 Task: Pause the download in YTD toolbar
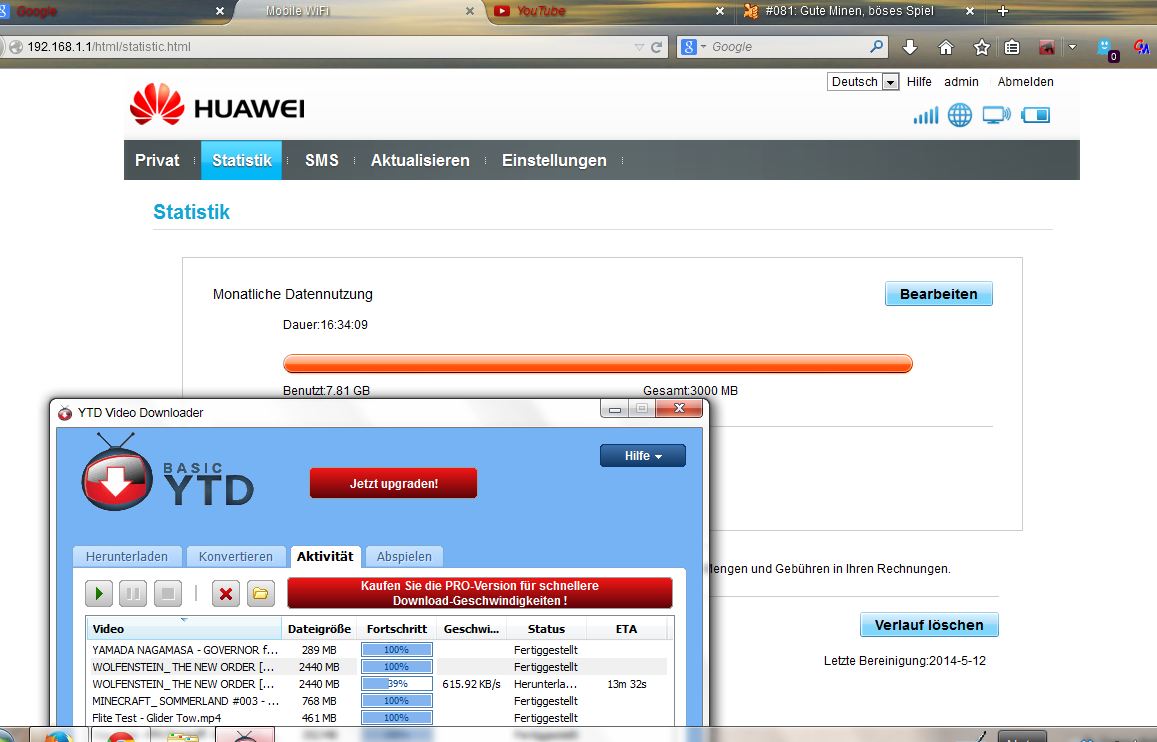[134, 594]
